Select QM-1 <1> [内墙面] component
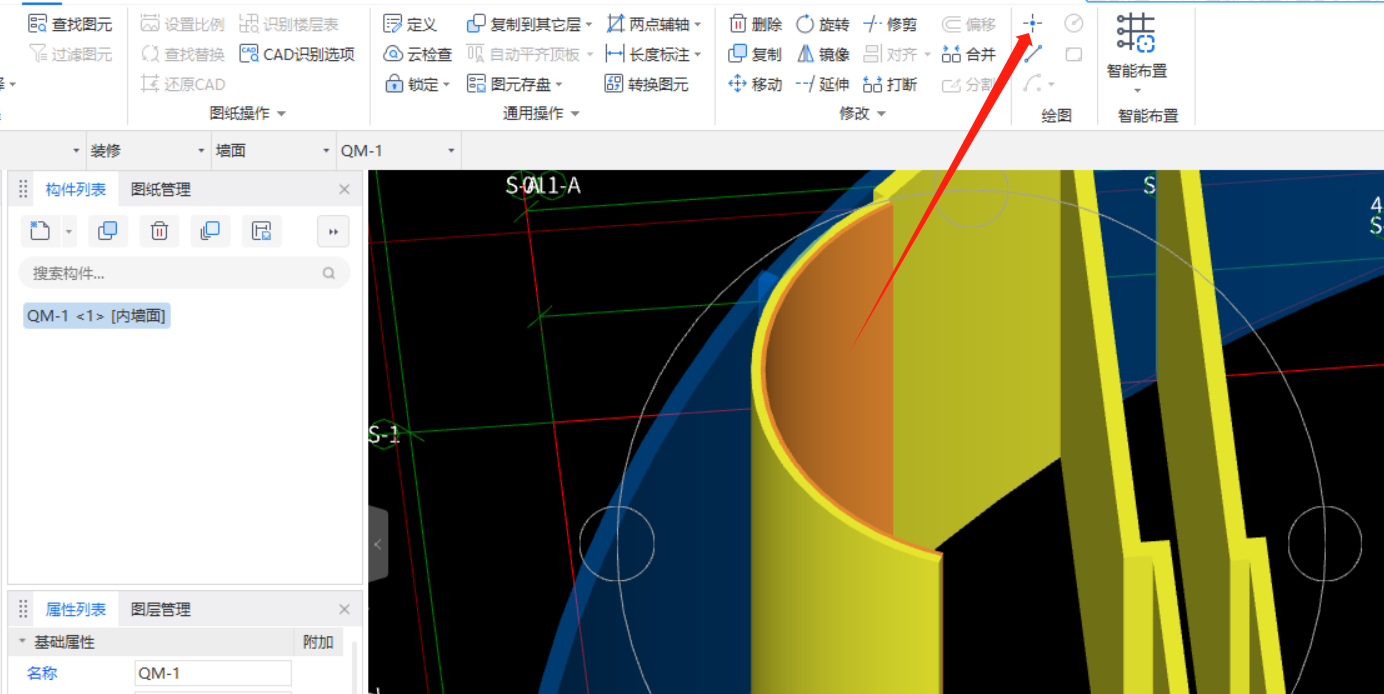 point(96,316)
